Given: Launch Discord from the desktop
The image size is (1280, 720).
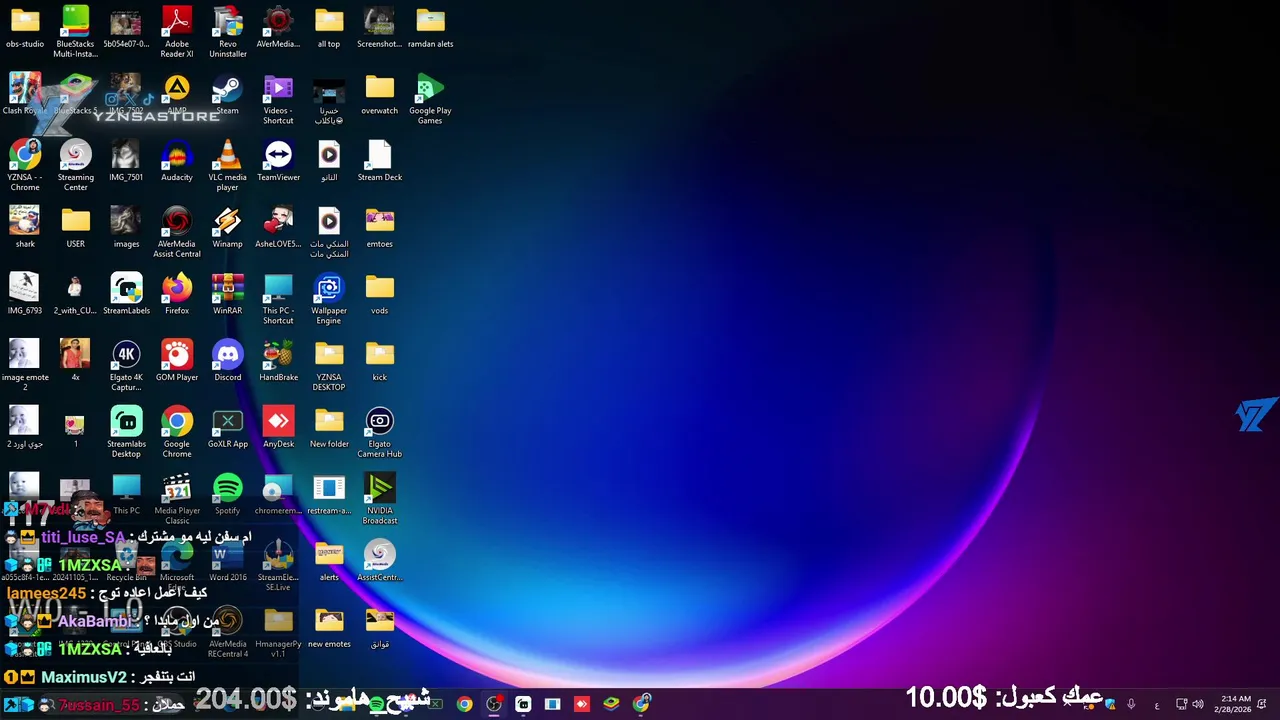Looking at the screenshot, I should (228, 361).
